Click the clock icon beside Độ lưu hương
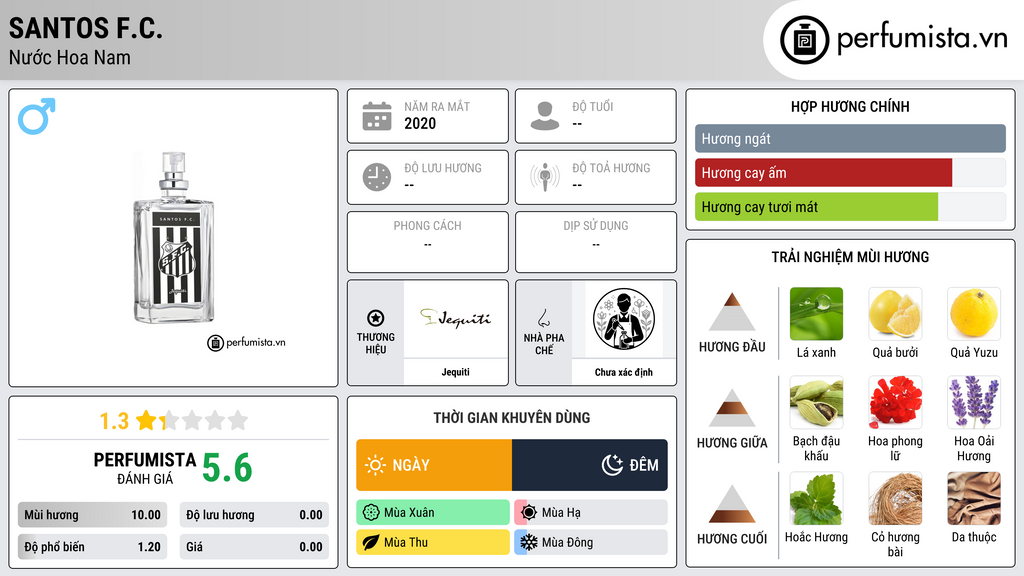The height and width of the screenshot is (576, 1024). click(x=377, y=177)
